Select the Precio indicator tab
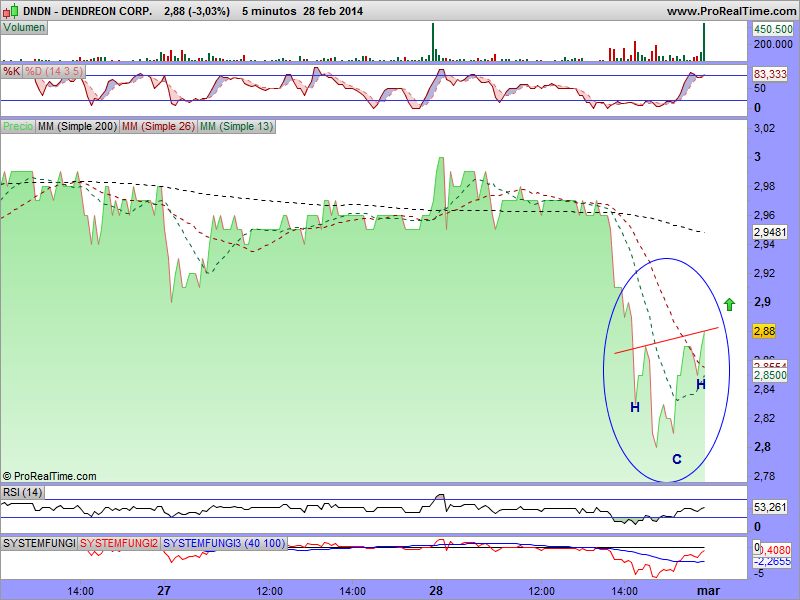The image size is (800, 600). point(18,126)
